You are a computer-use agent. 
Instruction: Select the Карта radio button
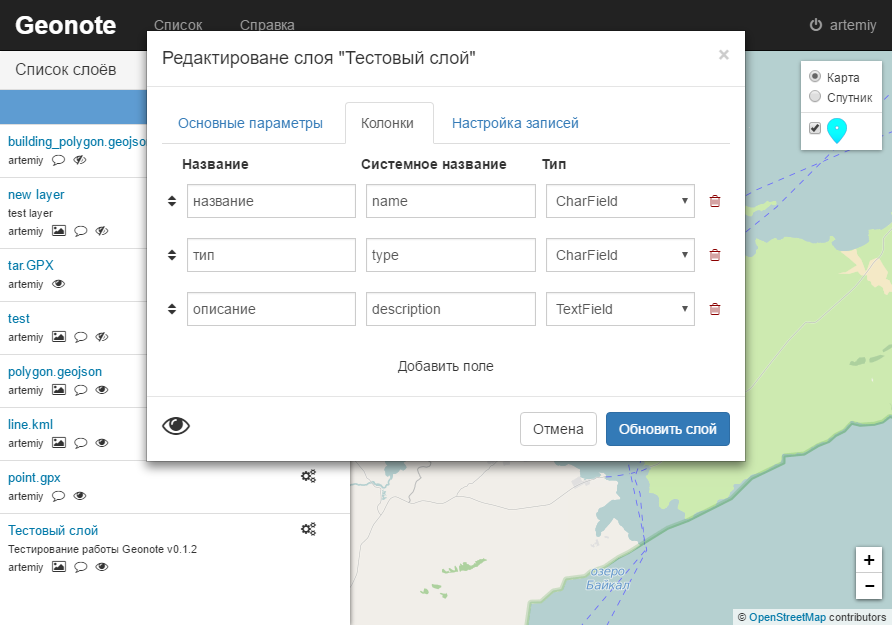pyautogui.click(x=815, y=76)
